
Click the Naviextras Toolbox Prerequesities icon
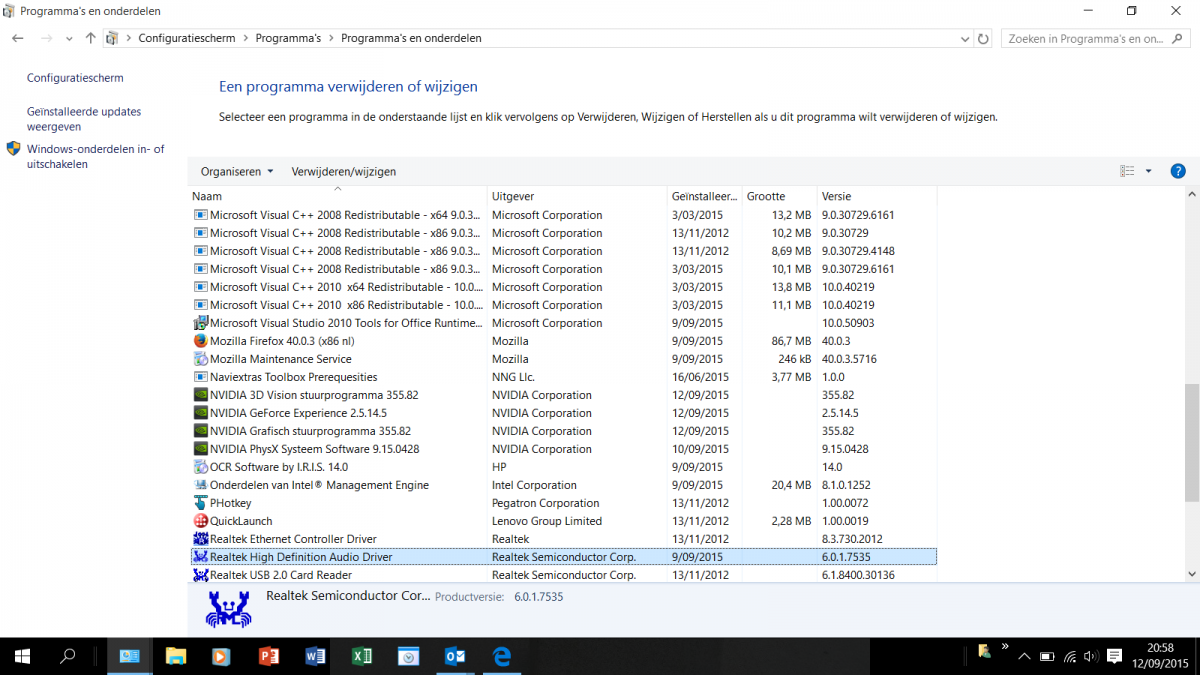pyautogui.click(x=200, y=377)
